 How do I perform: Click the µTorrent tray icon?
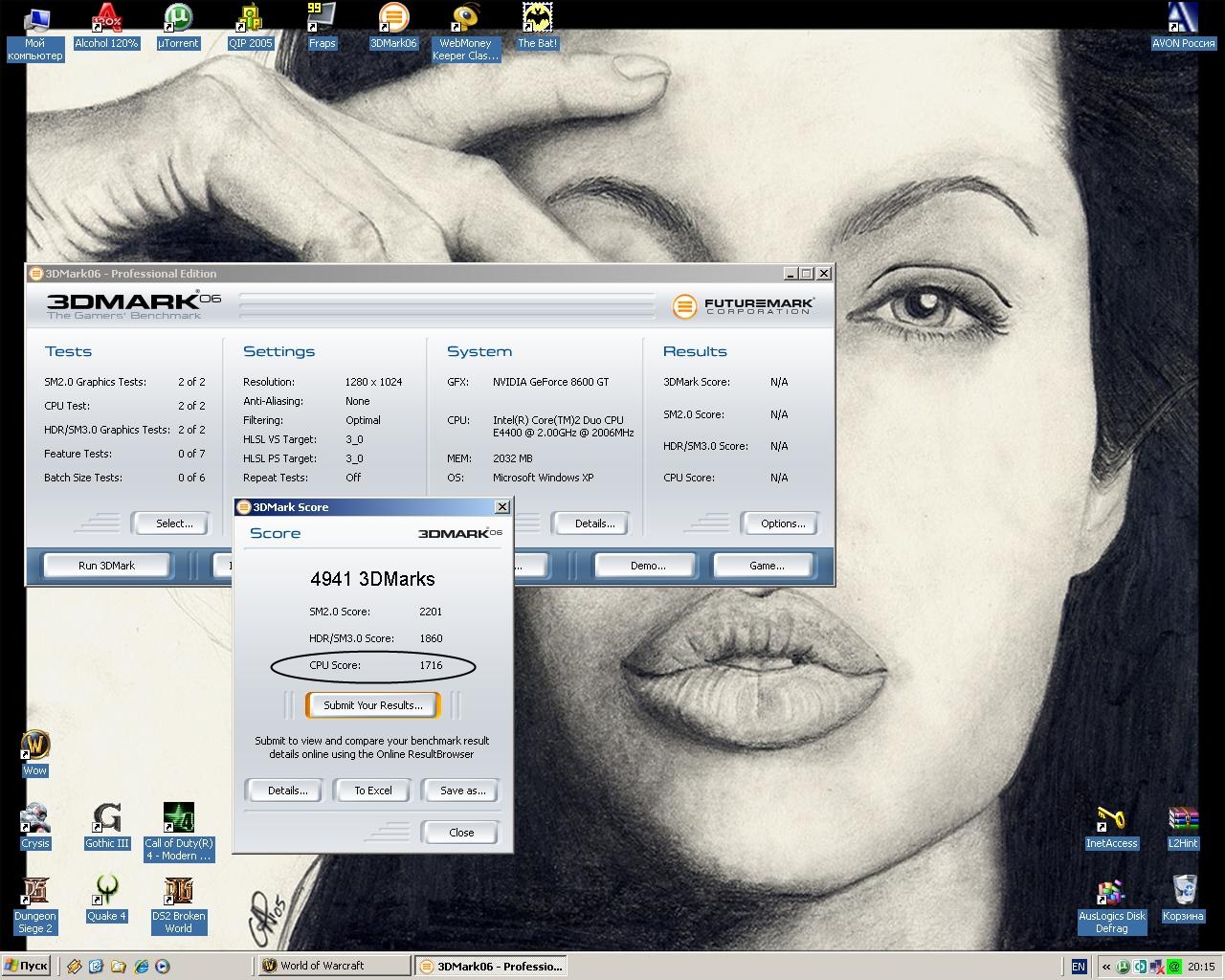1124,967
